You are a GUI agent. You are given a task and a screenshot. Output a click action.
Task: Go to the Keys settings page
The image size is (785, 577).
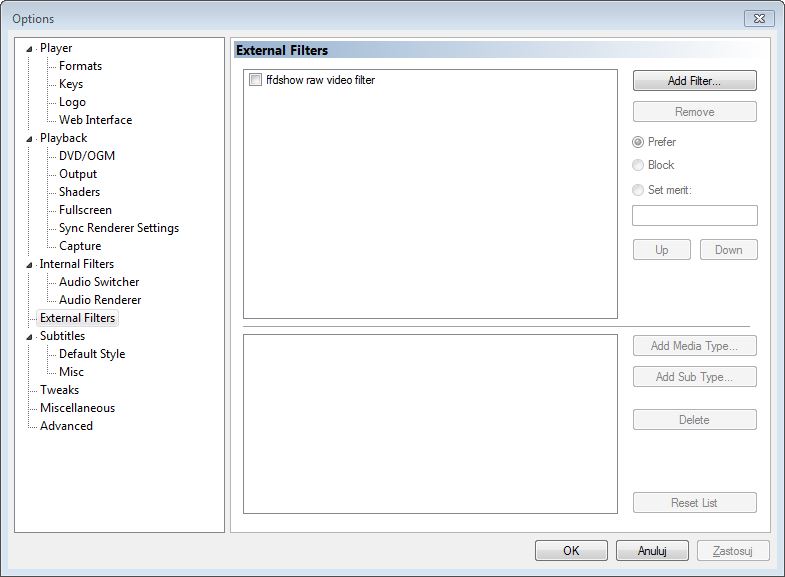(x=71, y=84)
